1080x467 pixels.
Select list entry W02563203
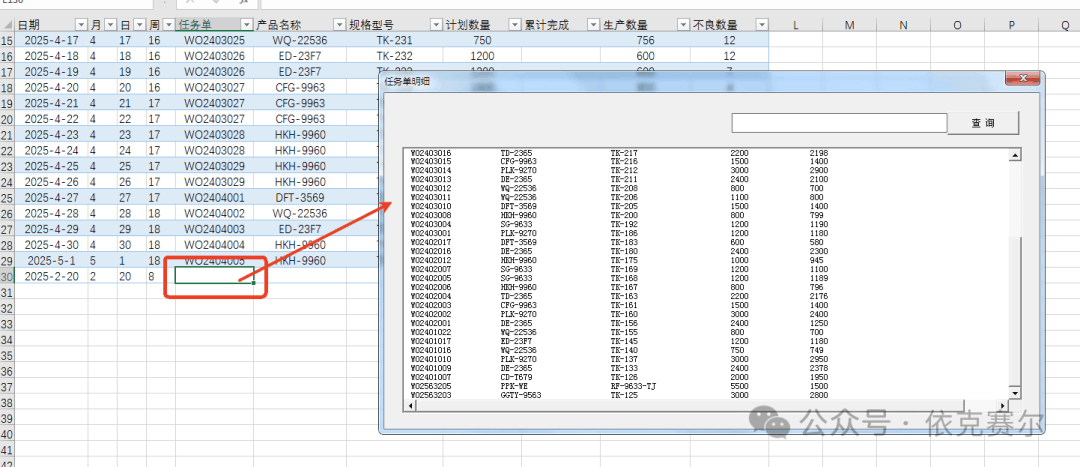pyautogui.click(x=431, y=395)
